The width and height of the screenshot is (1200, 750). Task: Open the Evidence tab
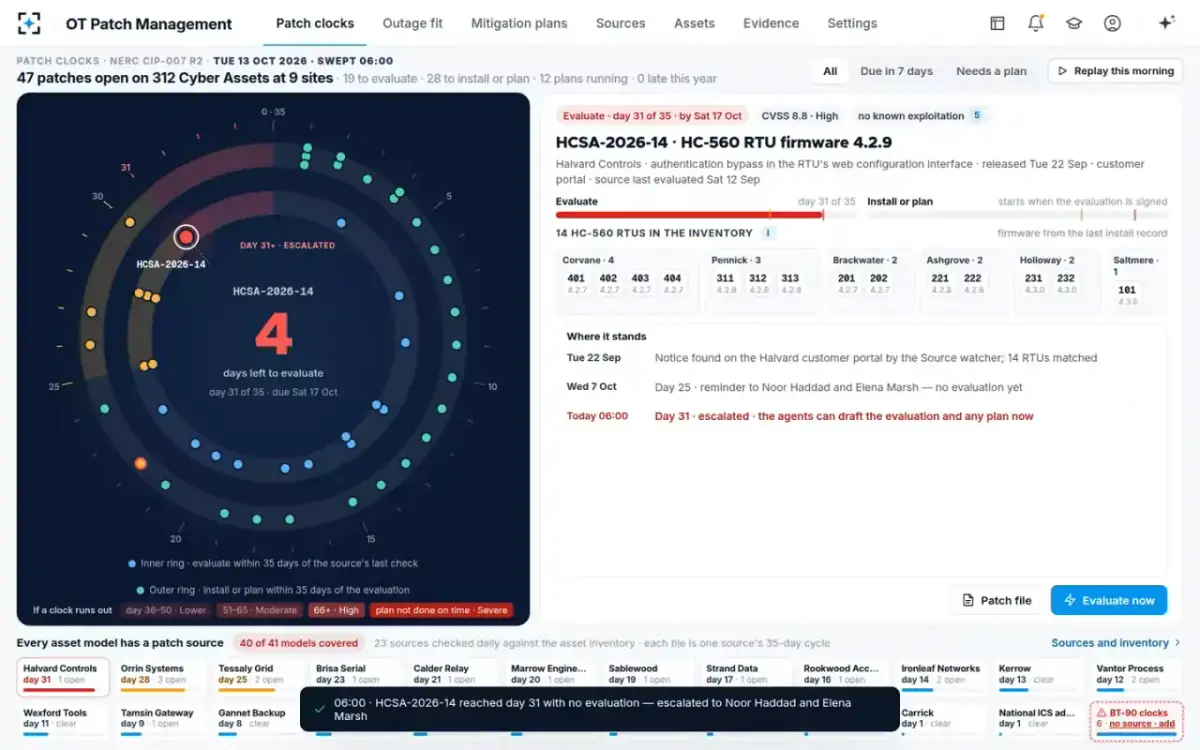pos(771,23)
